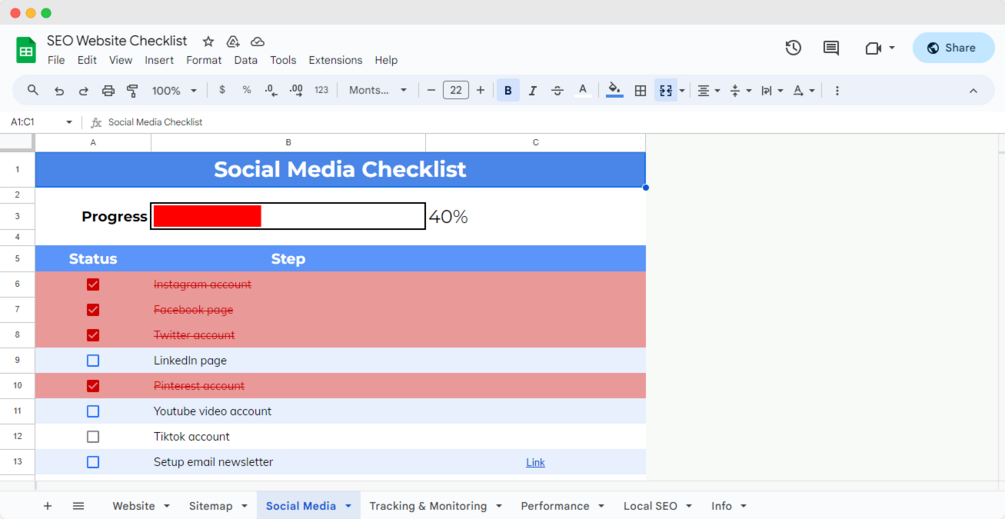Format as currency with dollar icon
Viewport: 1005px width, 519px height.
click(x=222, y=90)
